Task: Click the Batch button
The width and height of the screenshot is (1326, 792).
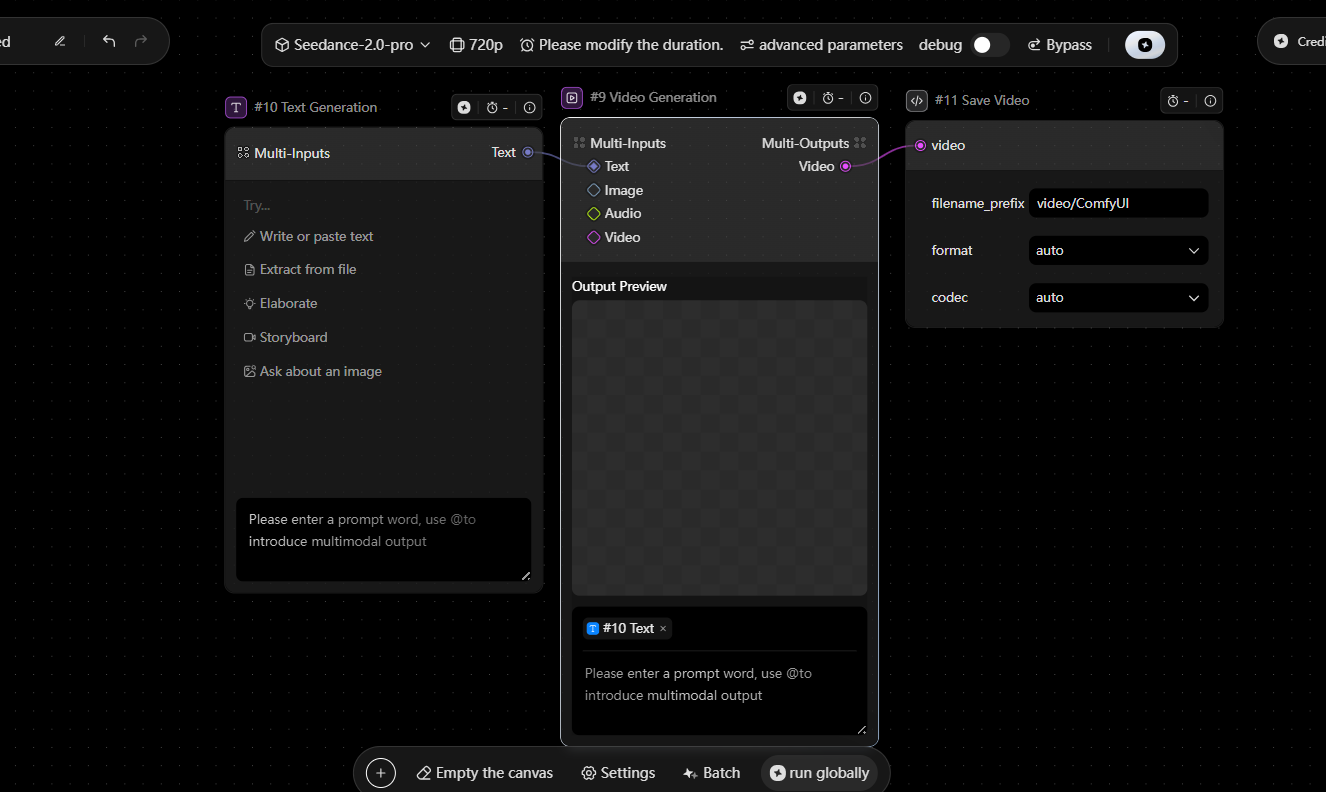Action: (711, 773)
